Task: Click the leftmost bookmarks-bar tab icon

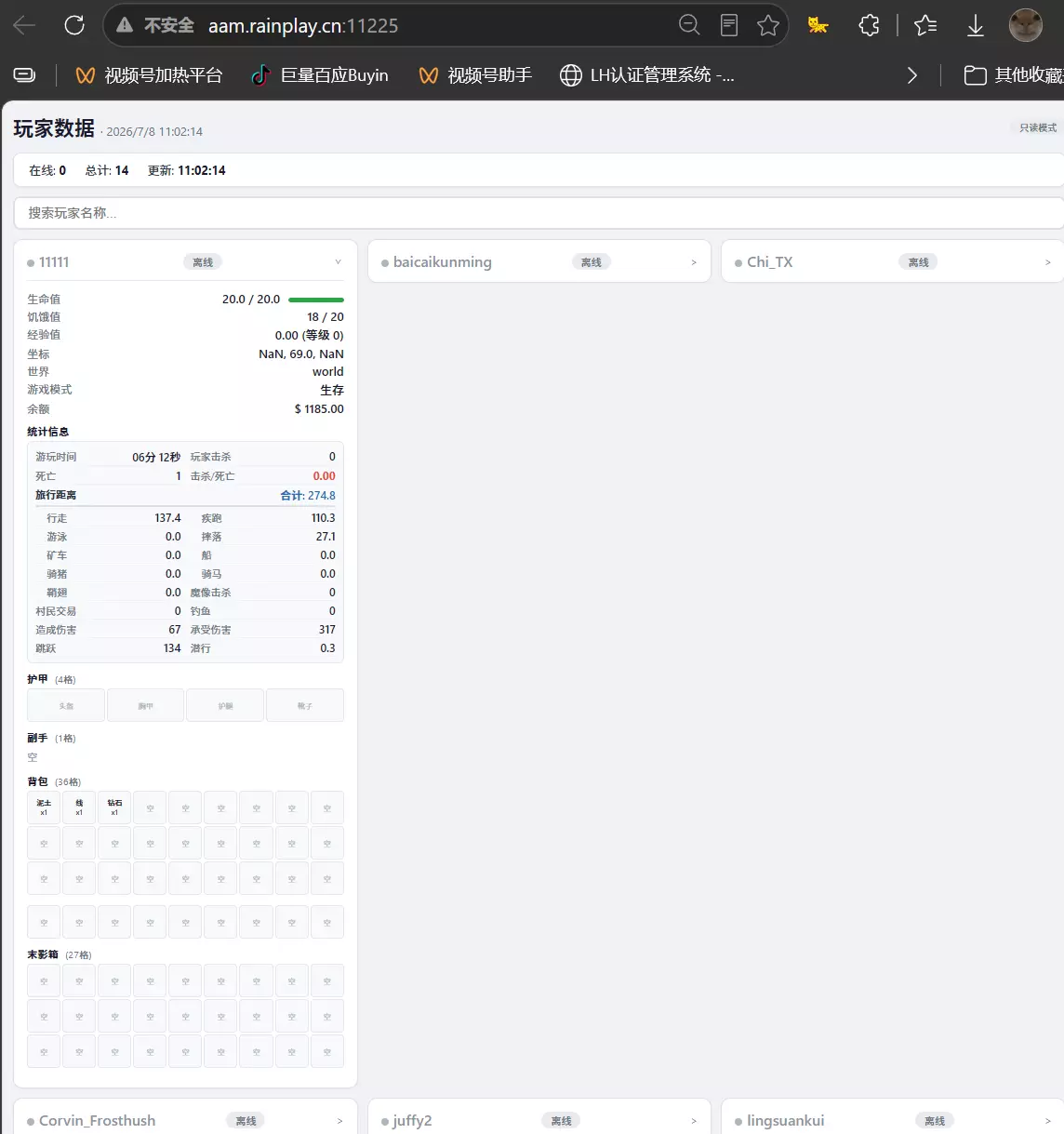Action: point(25,75)
